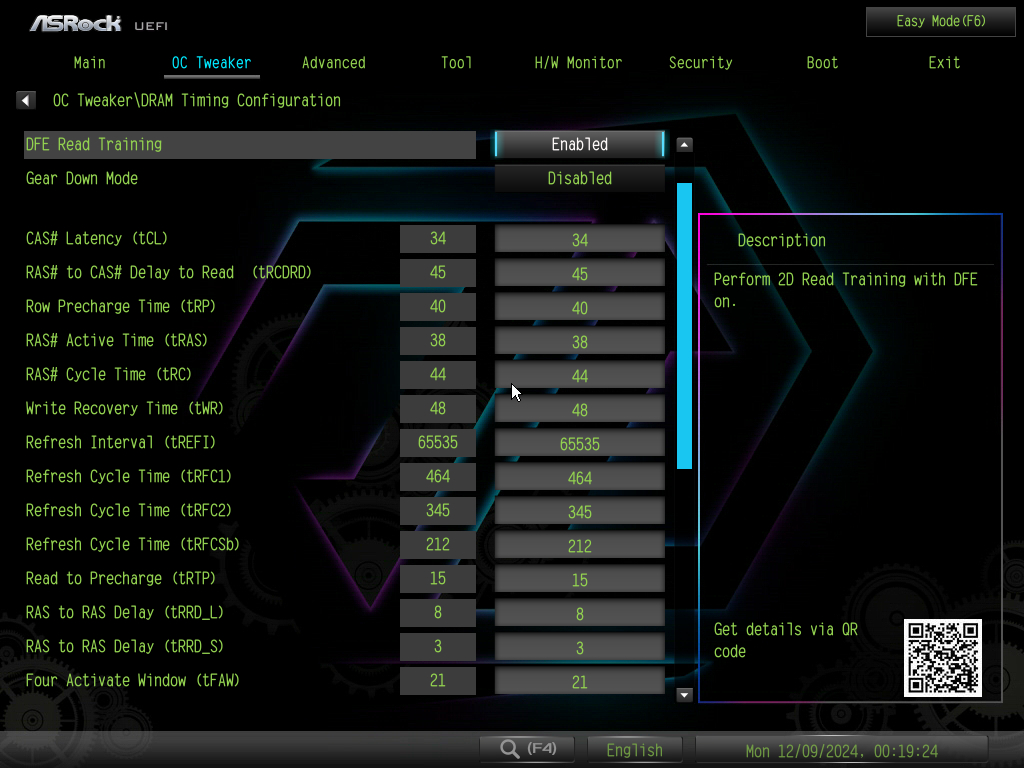This screenshot has height=768, width=1024.
Task: Click the Get details via QR code text
Action: (x=786, y=640)
